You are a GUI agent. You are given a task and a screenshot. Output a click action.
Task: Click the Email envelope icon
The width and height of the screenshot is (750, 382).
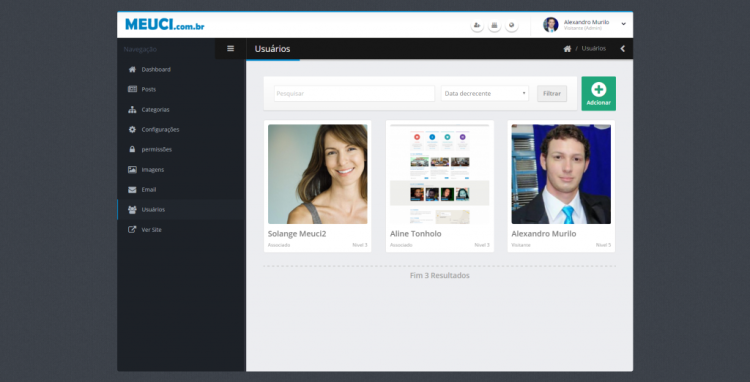tap(132, 189)
